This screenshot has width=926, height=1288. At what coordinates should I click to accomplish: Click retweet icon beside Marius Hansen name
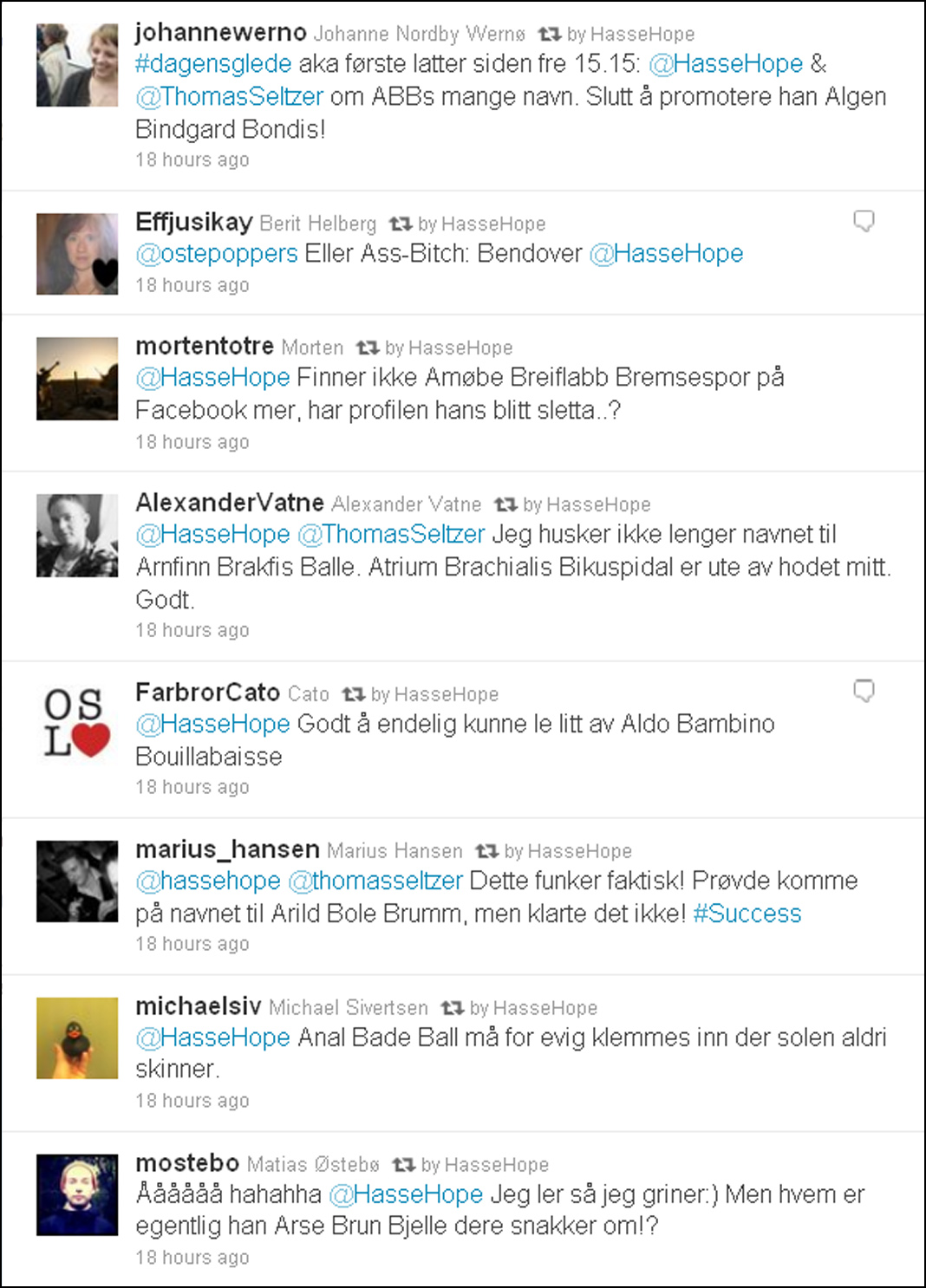point(486,851)
